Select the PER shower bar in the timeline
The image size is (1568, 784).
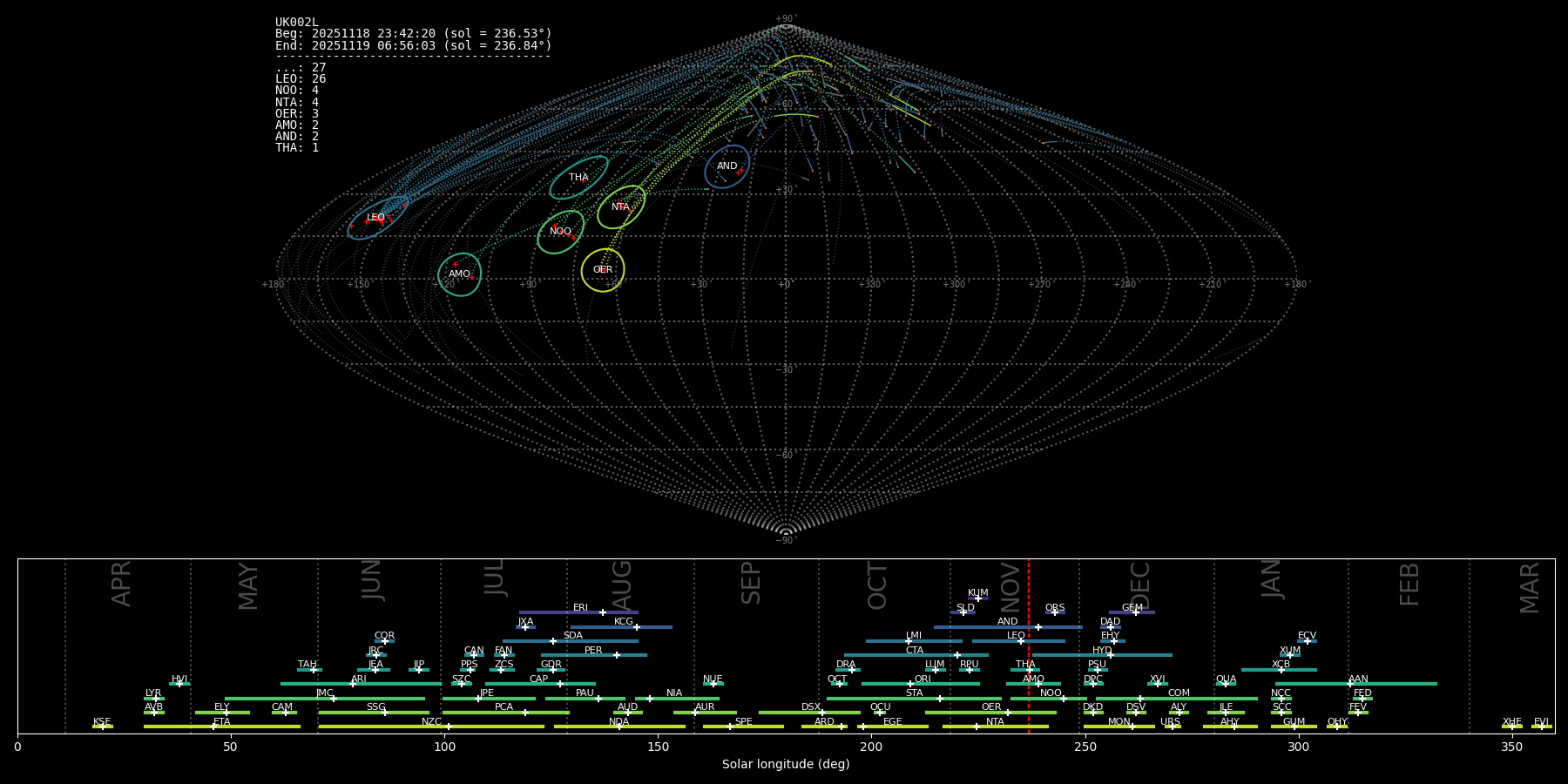pos(593,655)
